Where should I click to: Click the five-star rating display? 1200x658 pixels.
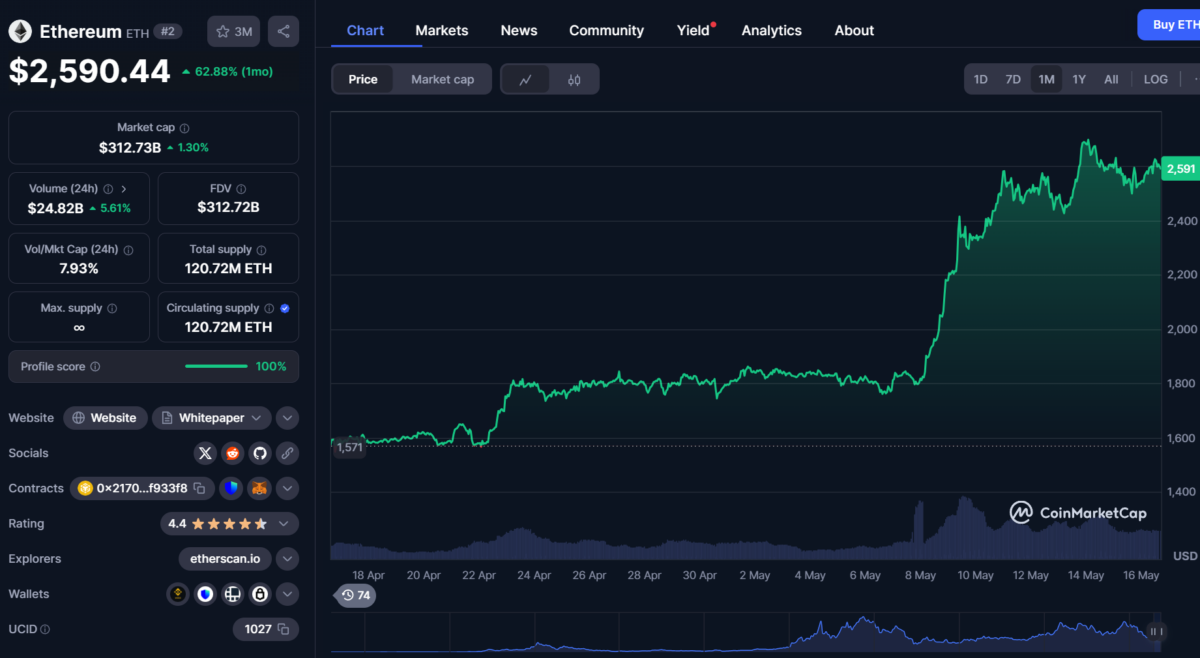229,523
